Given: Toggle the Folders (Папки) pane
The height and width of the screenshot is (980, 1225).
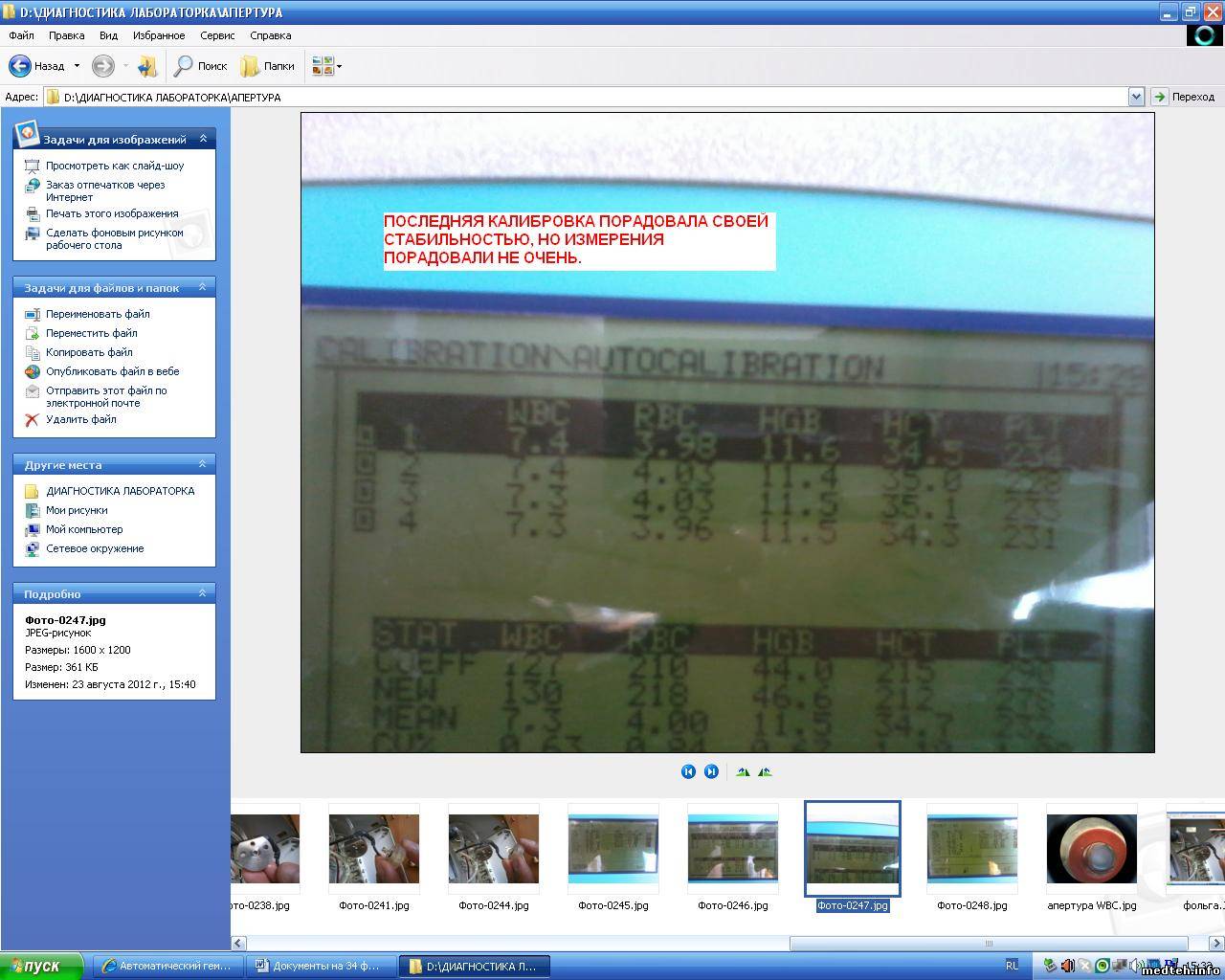Looking at the screenshot, I should (267, 66).
